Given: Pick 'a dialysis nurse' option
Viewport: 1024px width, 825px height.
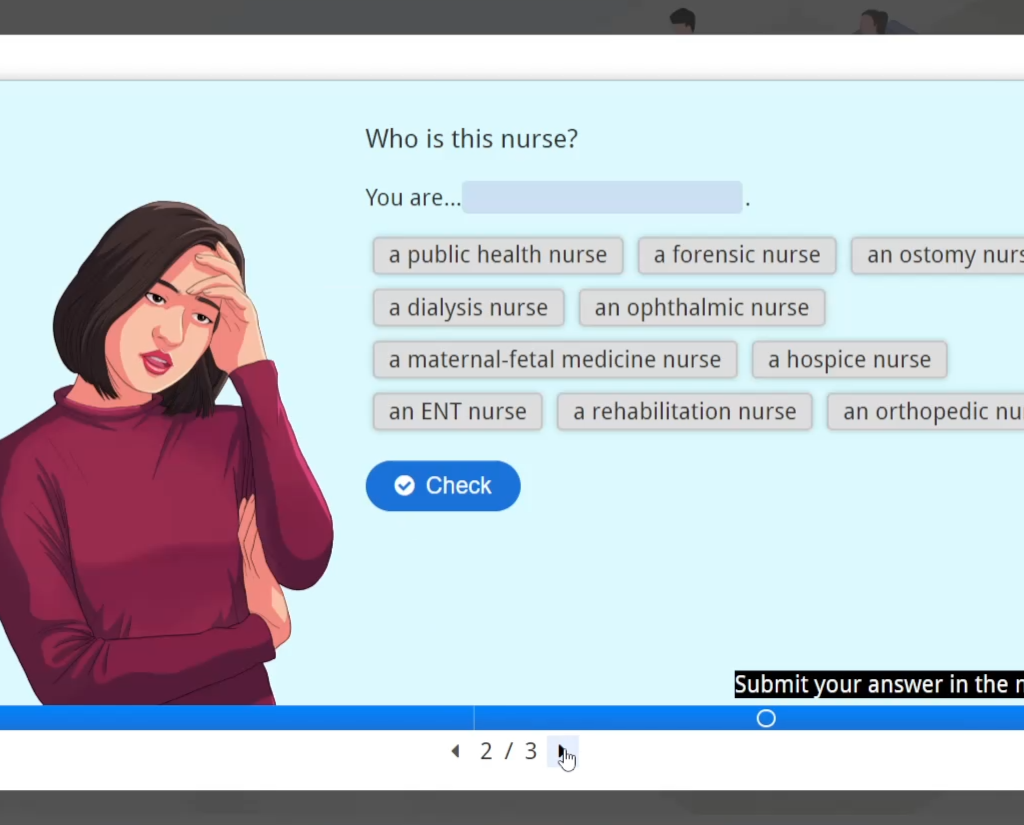Looking at the screenshot, I should pyautogui.click(x=468, y=307).
